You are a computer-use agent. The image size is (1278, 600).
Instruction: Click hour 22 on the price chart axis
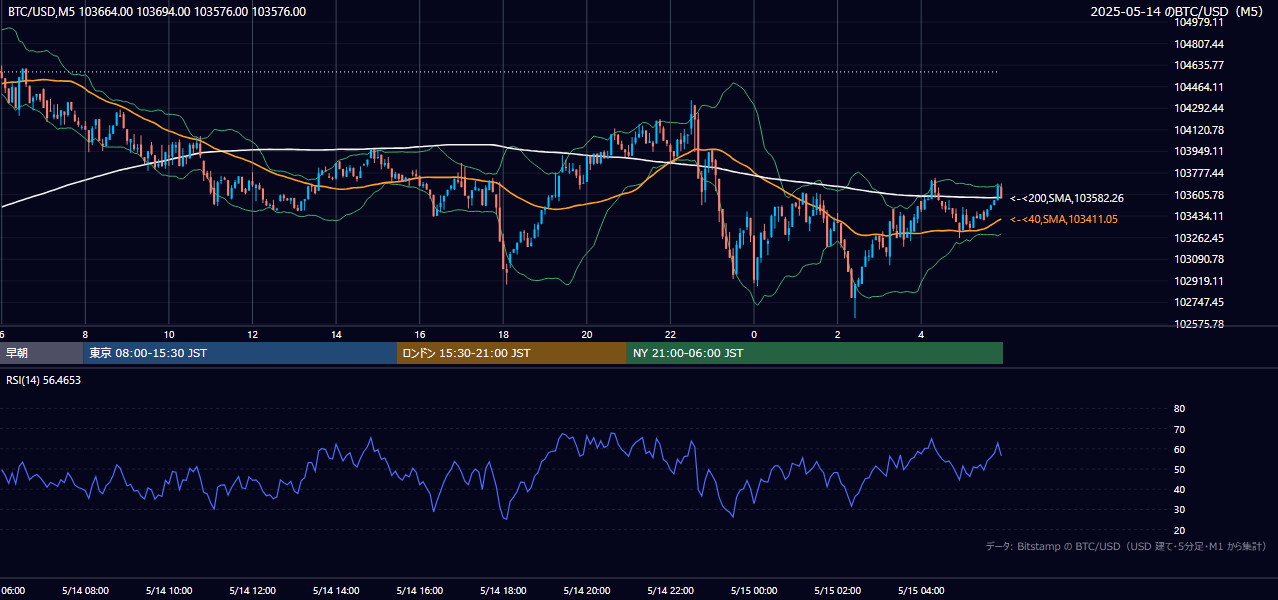pyautogui.click(x=670, y=334)
